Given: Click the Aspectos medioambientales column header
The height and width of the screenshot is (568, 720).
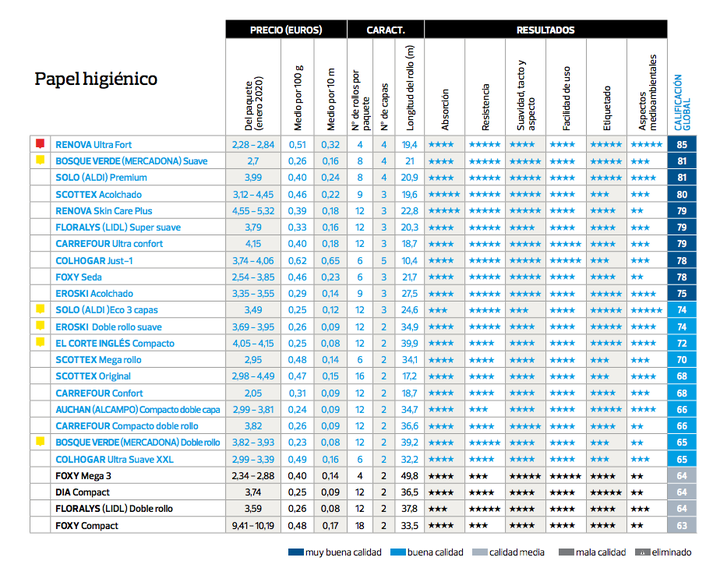Looking at the screenshot, I should [x=647, y=92].
